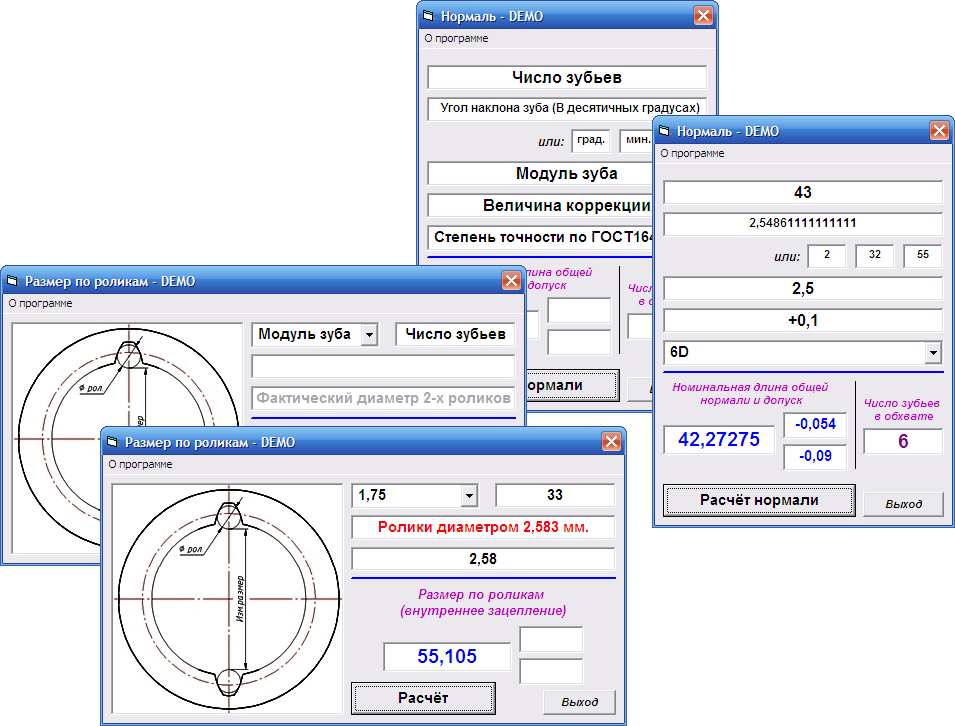Click the Угол наклона зуба input field
Screen dimensions: 955x726
(x=566, y=108)
